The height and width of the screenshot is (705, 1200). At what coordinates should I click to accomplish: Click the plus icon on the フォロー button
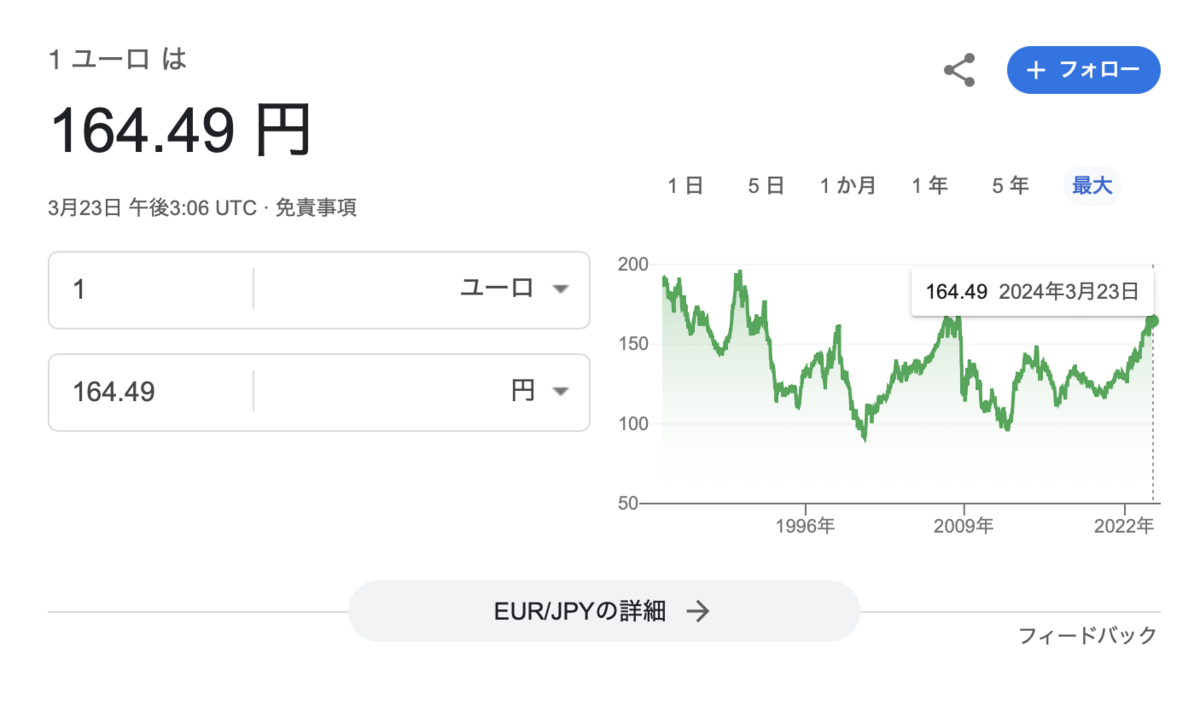click(x=1036, y=70)
